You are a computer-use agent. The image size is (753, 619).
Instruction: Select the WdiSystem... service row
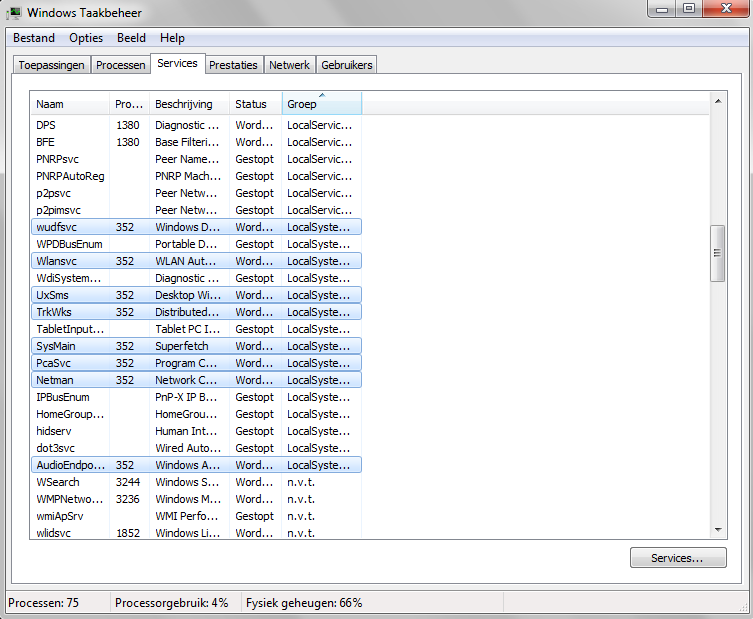pos(196,278)
